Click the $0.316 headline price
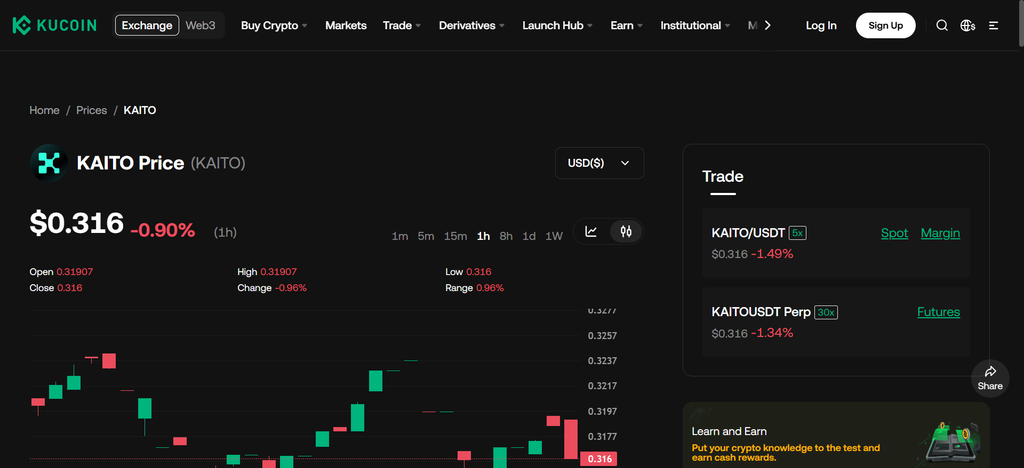The height and width of the screenshot is (468, 1024). 76,223
